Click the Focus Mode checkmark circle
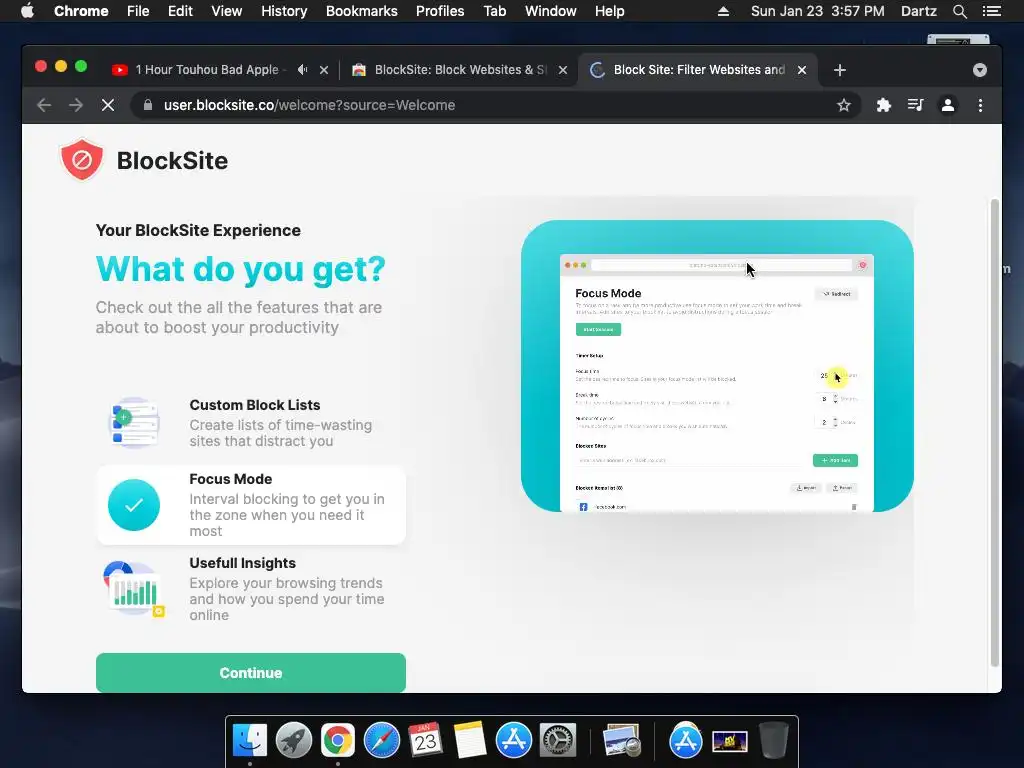Viewport: 1024px width, 768px height. 134,505
